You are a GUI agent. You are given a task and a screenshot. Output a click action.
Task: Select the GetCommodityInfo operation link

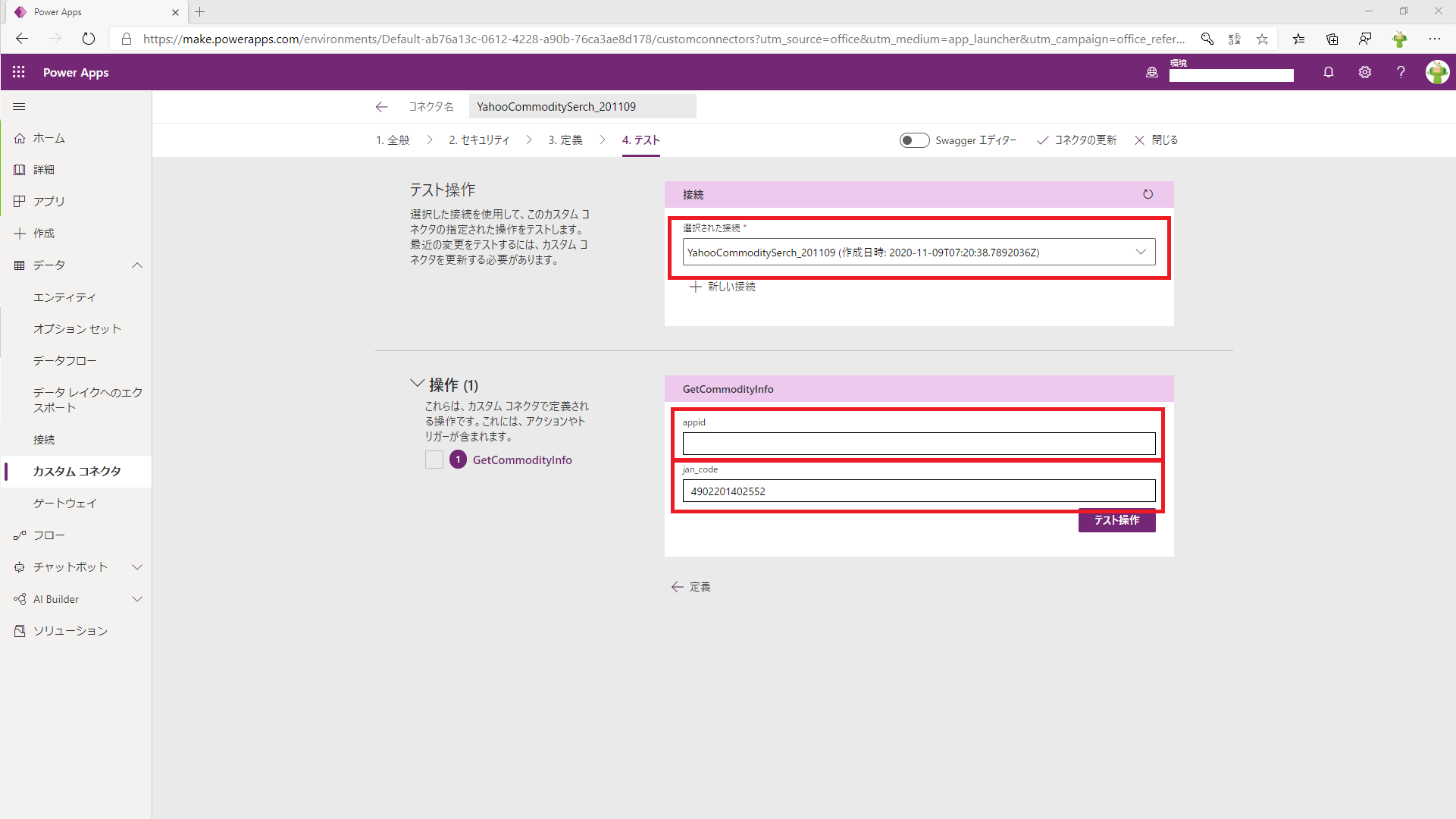(x=522, y=460)
